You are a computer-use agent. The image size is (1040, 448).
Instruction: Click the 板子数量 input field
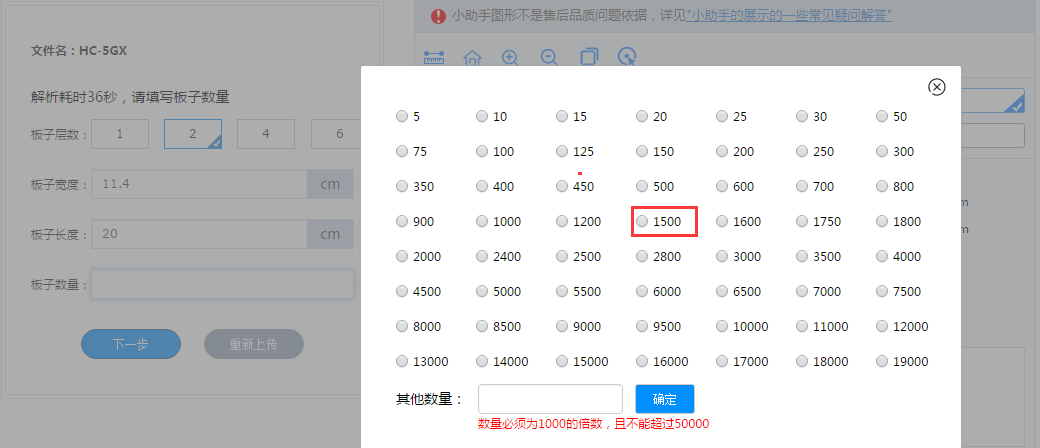point(222,285)
